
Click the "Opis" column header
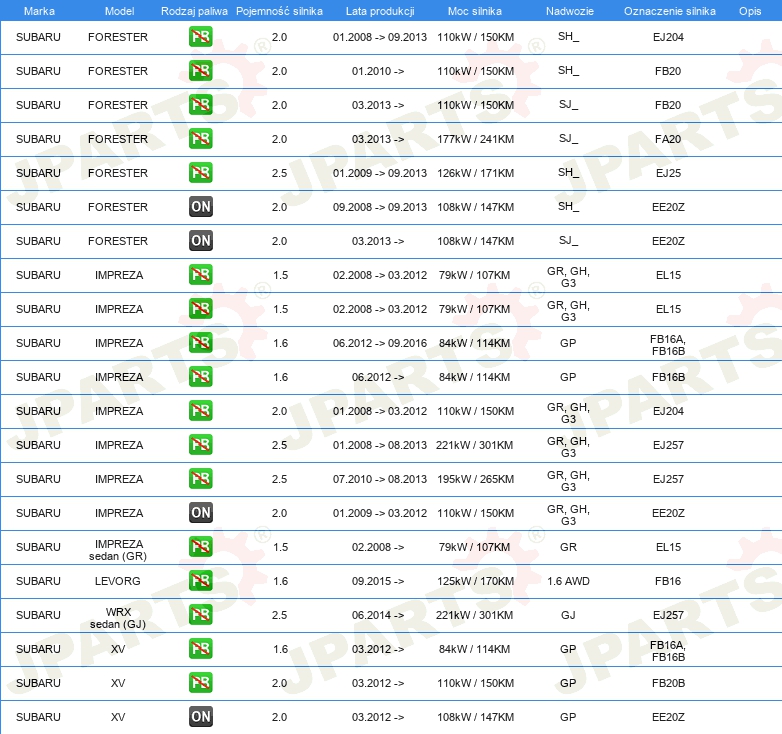pyautogui.click(x=749, y=11)
